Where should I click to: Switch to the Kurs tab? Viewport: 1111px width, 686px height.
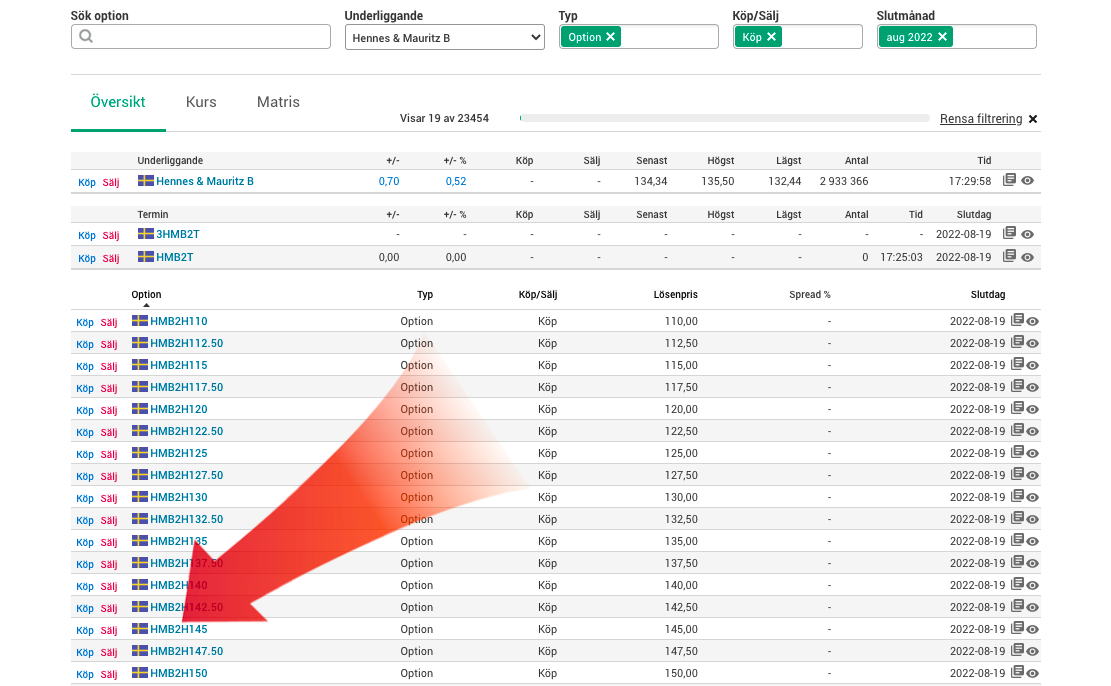pos(201,102)
